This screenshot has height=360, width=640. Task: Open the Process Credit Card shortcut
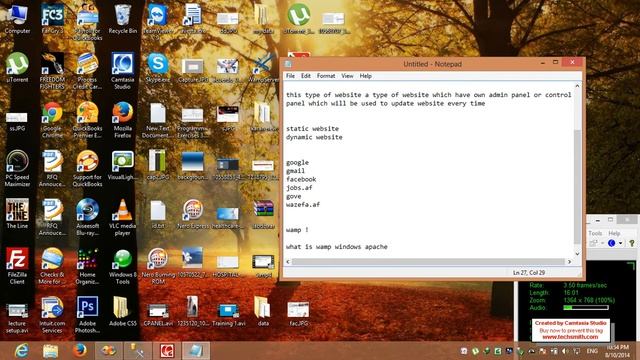87,71
